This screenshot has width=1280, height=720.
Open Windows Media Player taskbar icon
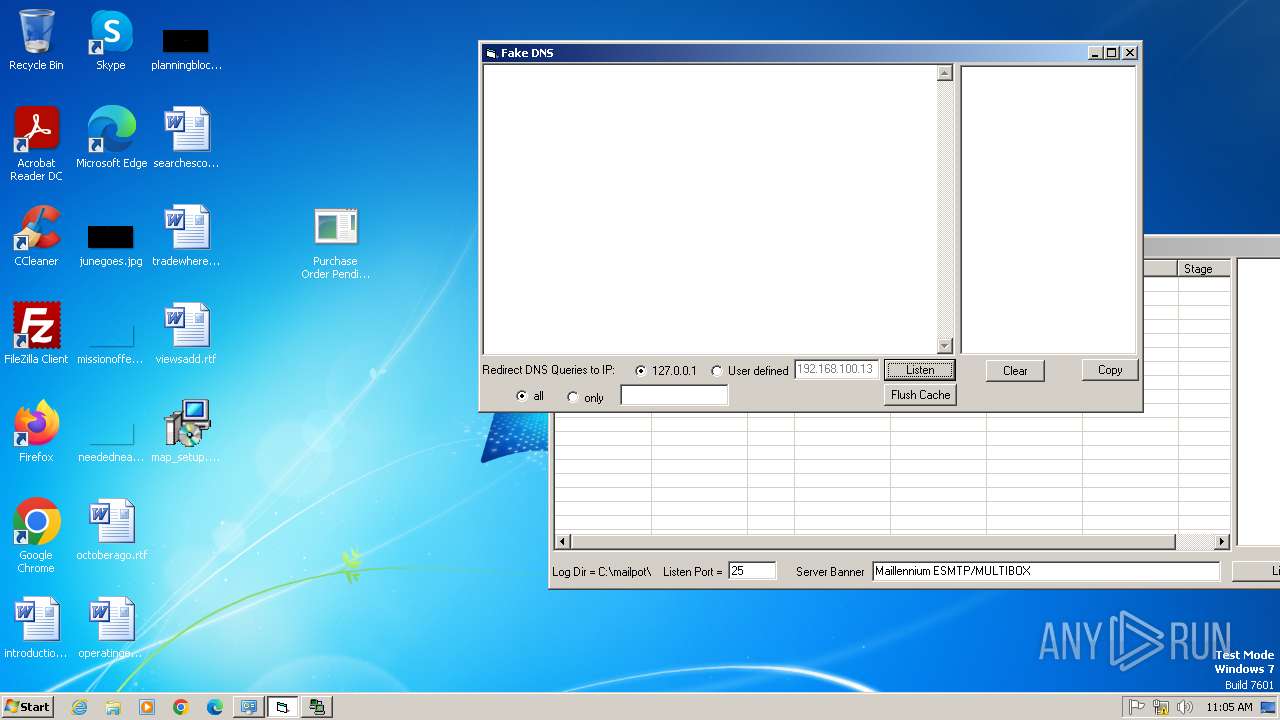[x=147, y=707]
